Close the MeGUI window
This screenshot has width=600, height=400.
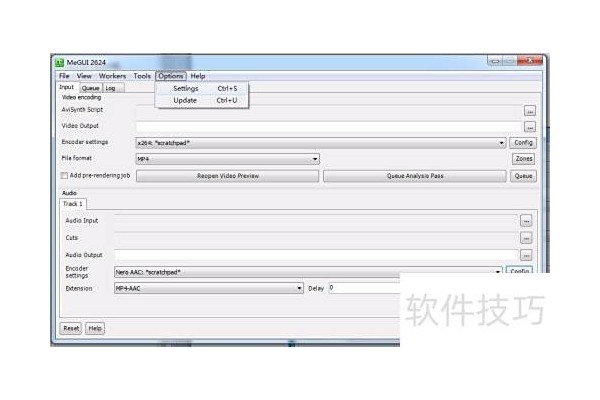tap(530, 60)
